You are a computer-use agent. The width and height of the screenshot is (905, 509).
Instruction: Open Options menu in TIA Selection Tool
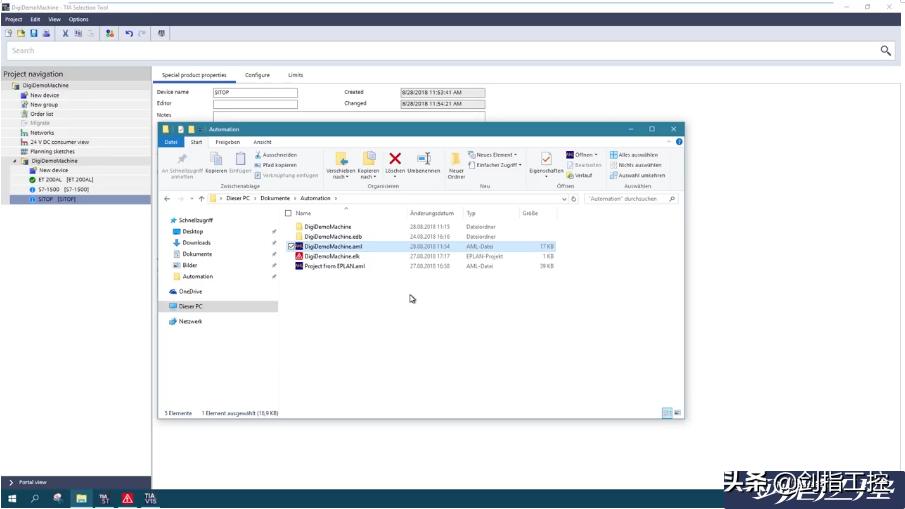78,20
